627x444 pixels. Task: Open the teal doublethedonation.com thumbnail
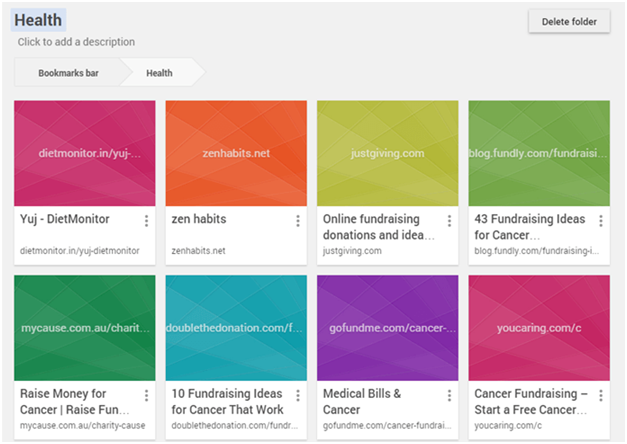(x=236, y=328)
